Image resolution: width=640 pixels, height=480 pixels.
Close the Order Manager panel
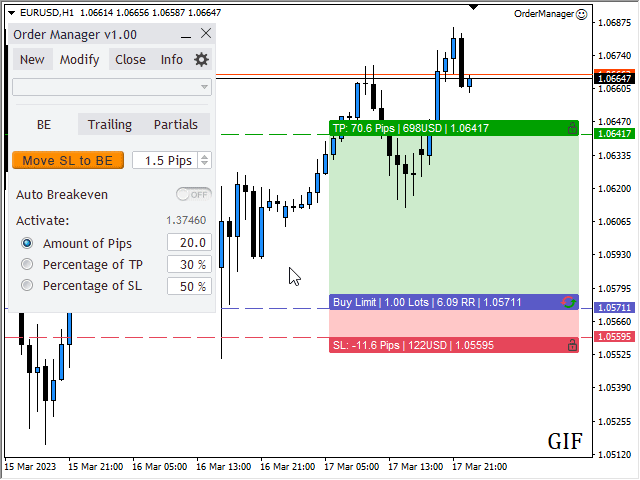[206, 33]
